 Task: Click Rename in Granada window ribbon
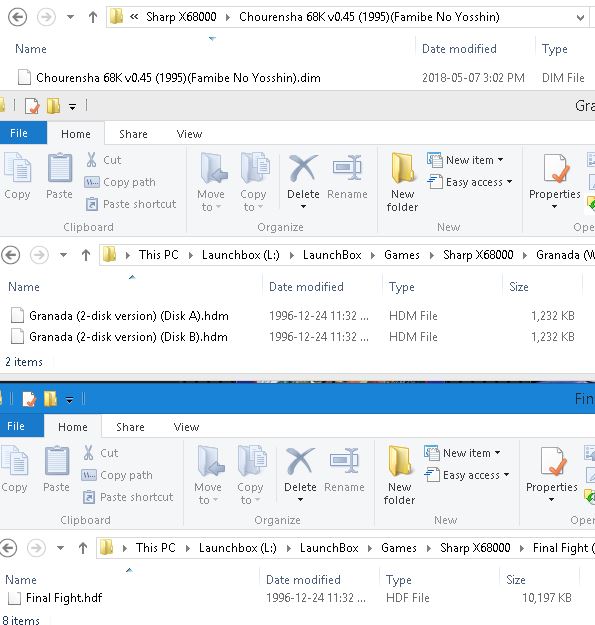point(347,177)
